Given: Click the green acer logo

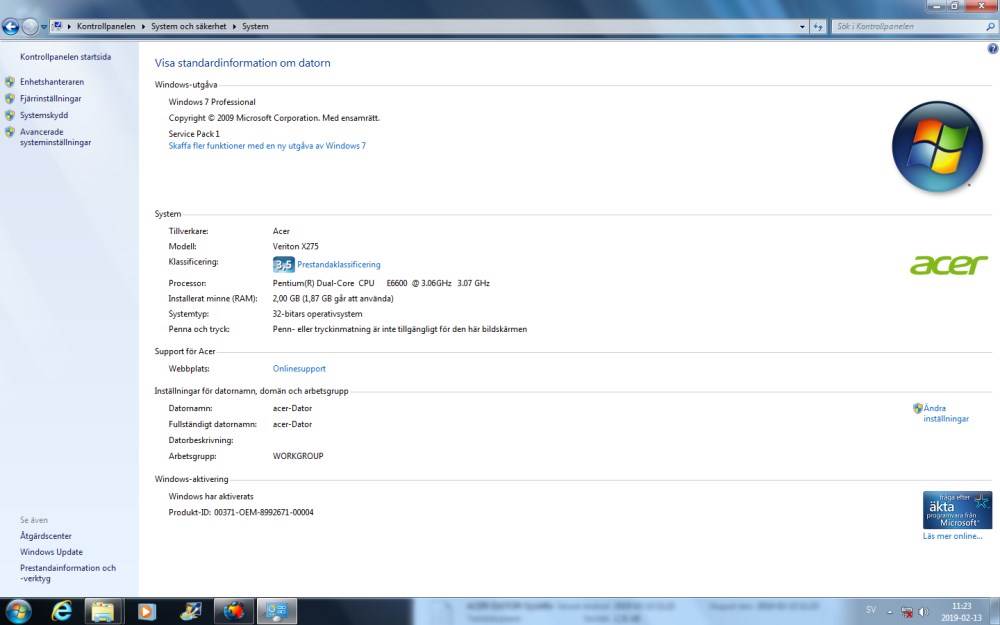Looking at the screenshot, I should [948, 265].
